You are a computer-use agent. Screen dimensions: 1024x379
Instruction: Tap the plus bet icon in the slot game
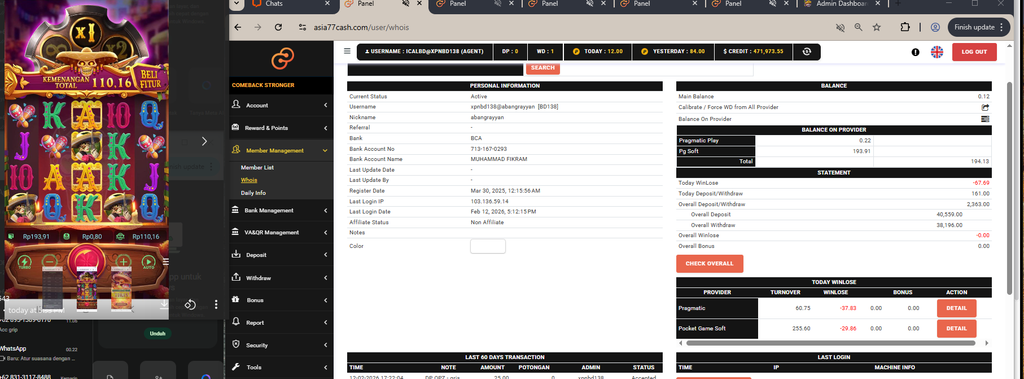pyautogui.click(x=123, y=261)
